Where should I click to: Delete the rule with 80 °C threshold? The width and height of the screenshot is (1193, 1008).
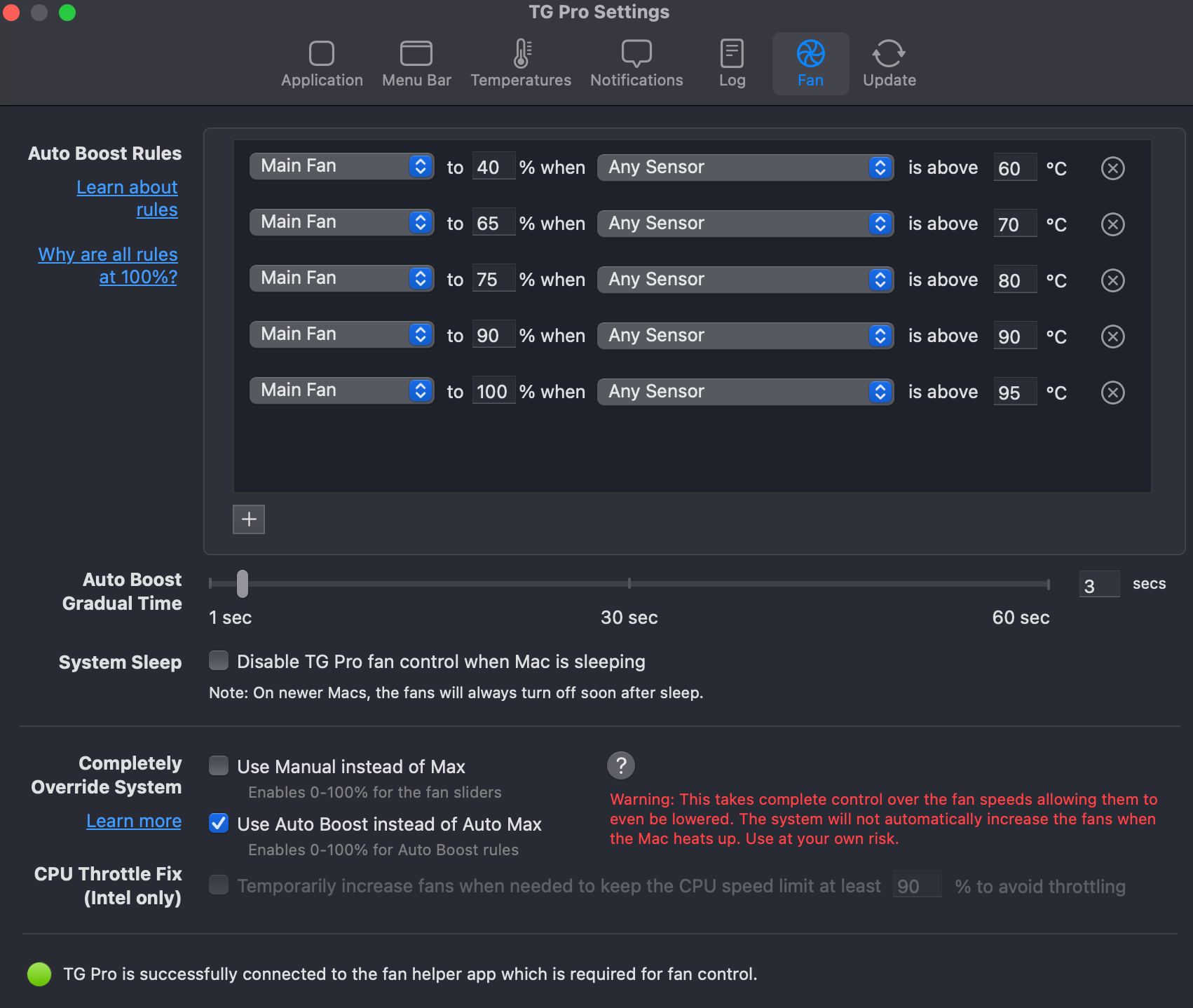1112,280
